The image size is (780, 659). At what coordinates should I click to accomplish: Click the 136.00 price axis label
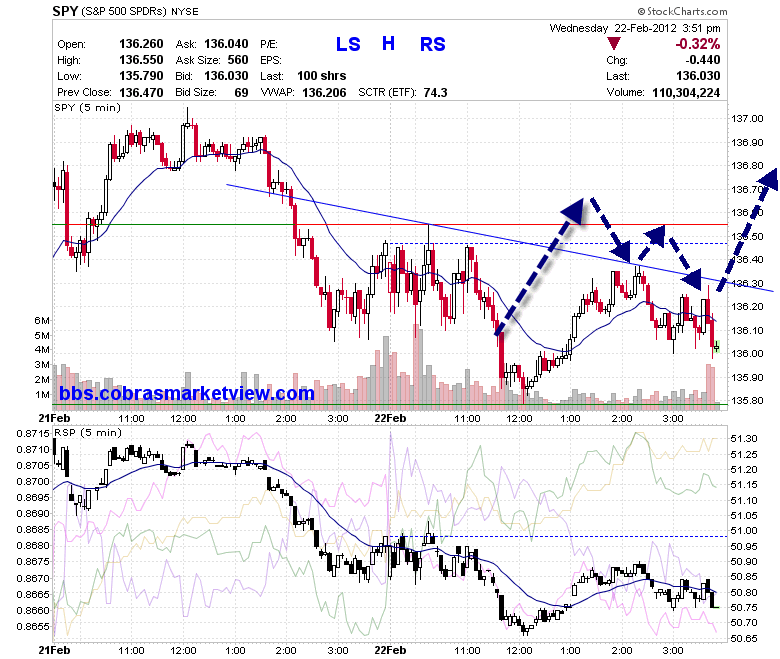747,354
